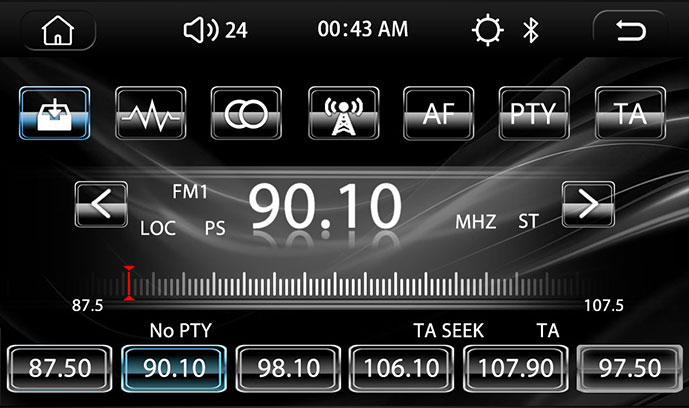Click the 87.5 scale minimum label
689x408 pixels.
coord(87,305)
